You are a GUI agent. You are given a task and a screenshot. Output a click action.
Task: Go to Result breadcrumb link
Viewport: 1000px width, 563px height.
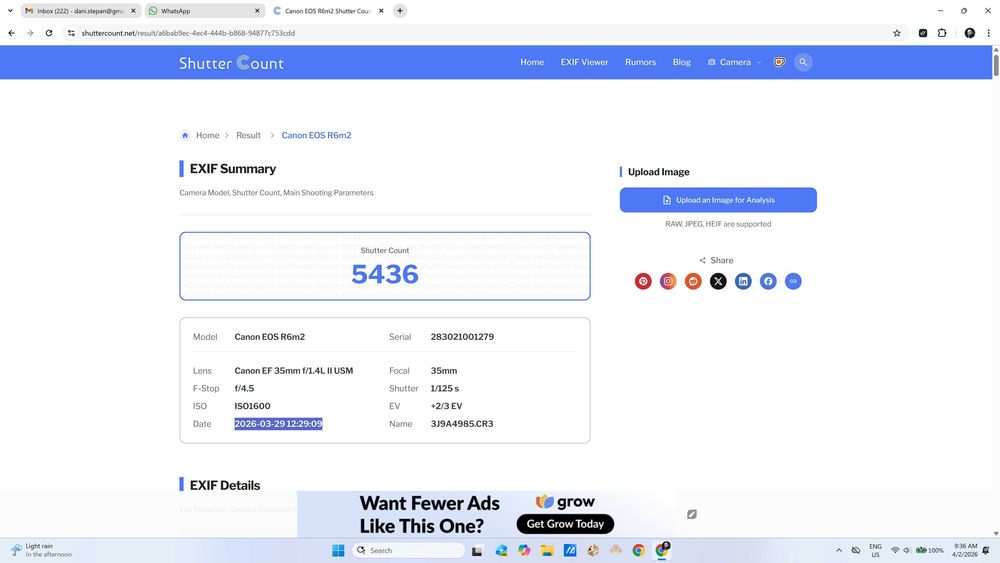pyautogui.click(x=248, y=135)
